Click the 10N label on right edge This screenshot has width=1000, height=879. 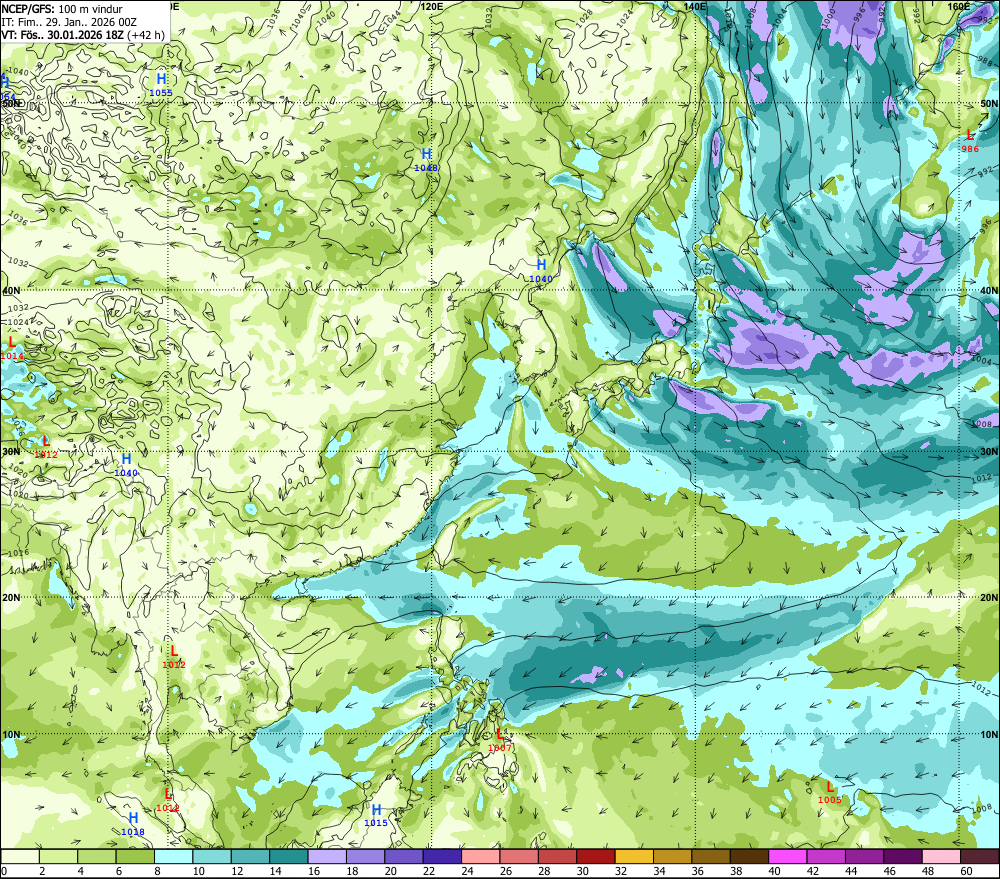989,734
